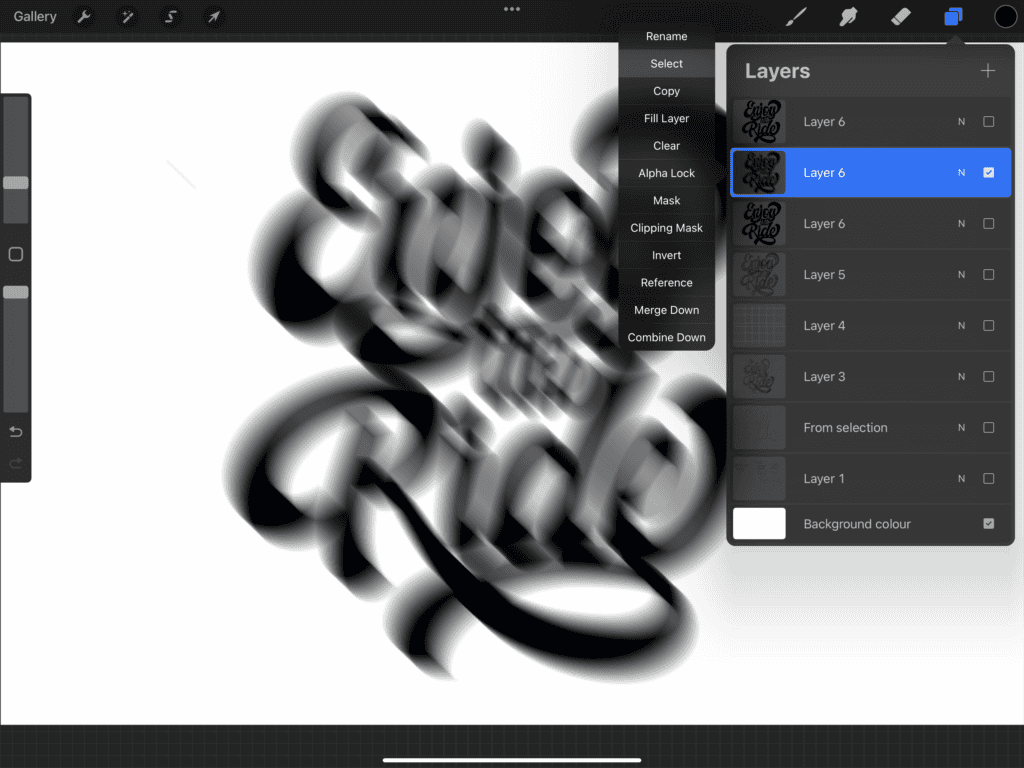Tap the Layer 4 thumbnail
The height and width of the screenshot is (768, 1024).
click(759, 325)
